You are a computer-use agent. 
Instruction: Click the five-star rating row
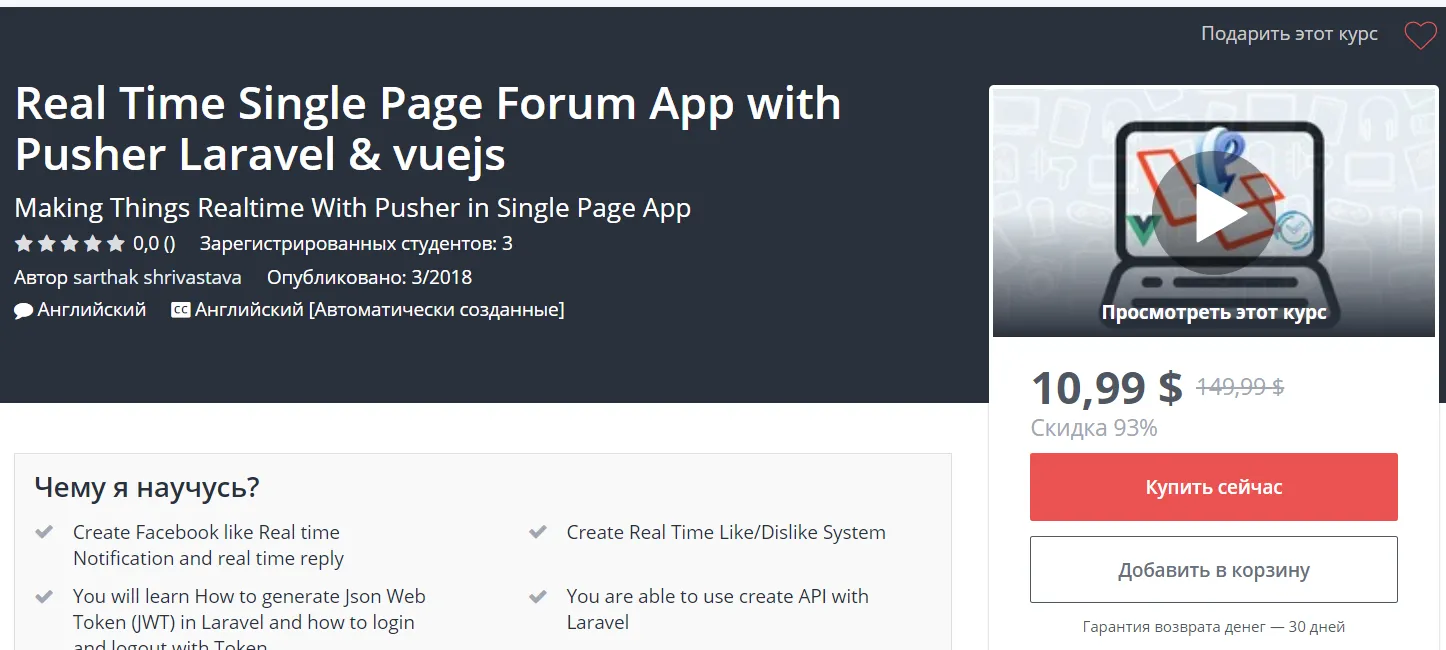pyautogui.click(x=69, y=243)
